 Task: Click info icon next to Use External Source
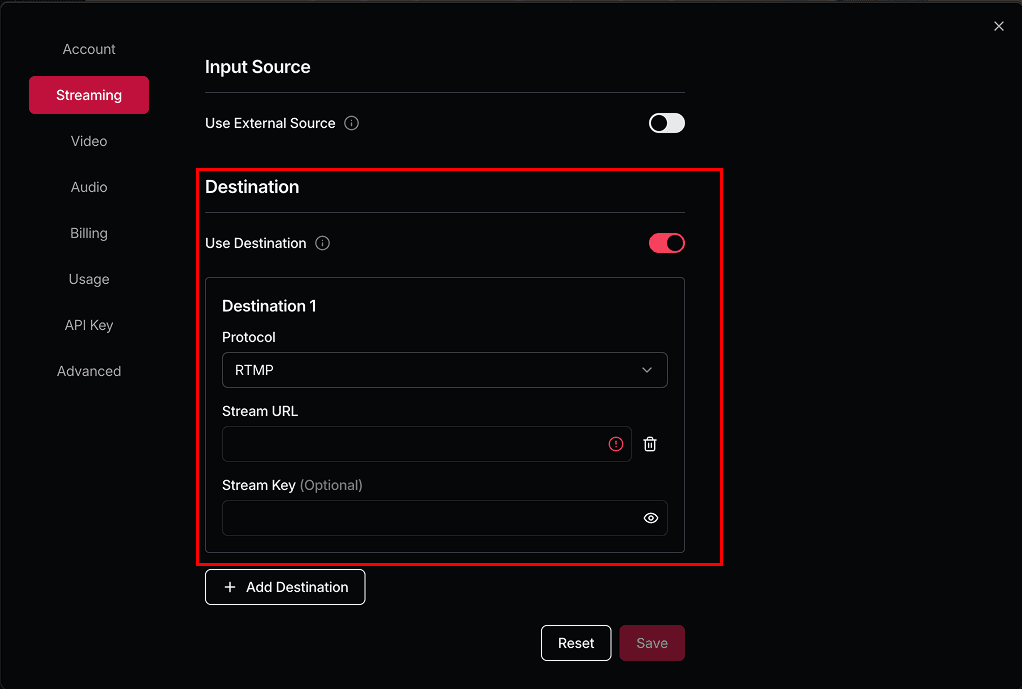[x=351, y=123]
